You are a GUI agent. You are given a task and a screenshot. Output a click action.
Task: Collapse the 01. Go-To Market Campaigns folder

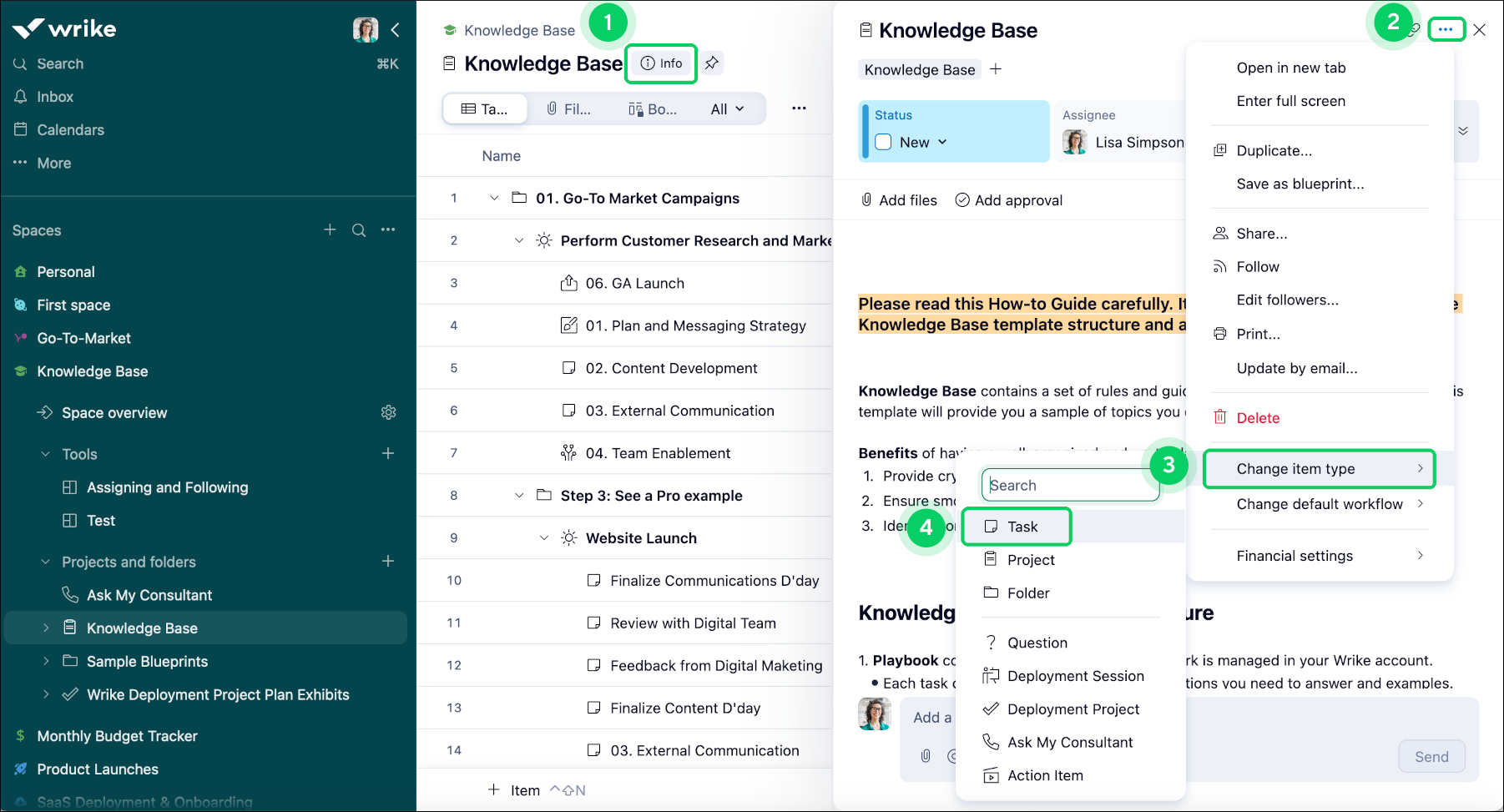pos(494,198)
